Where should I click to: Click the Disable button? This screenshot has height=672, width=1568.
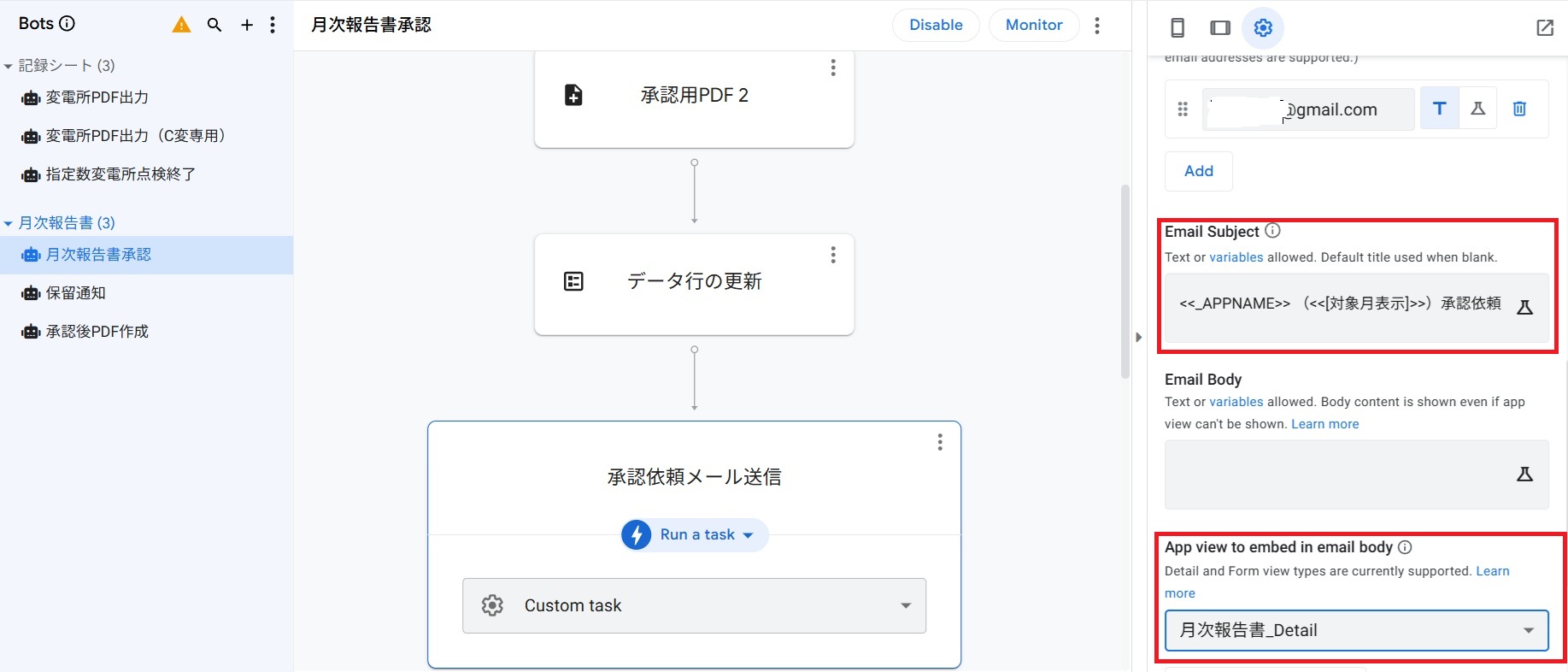(x=936, y=25)
